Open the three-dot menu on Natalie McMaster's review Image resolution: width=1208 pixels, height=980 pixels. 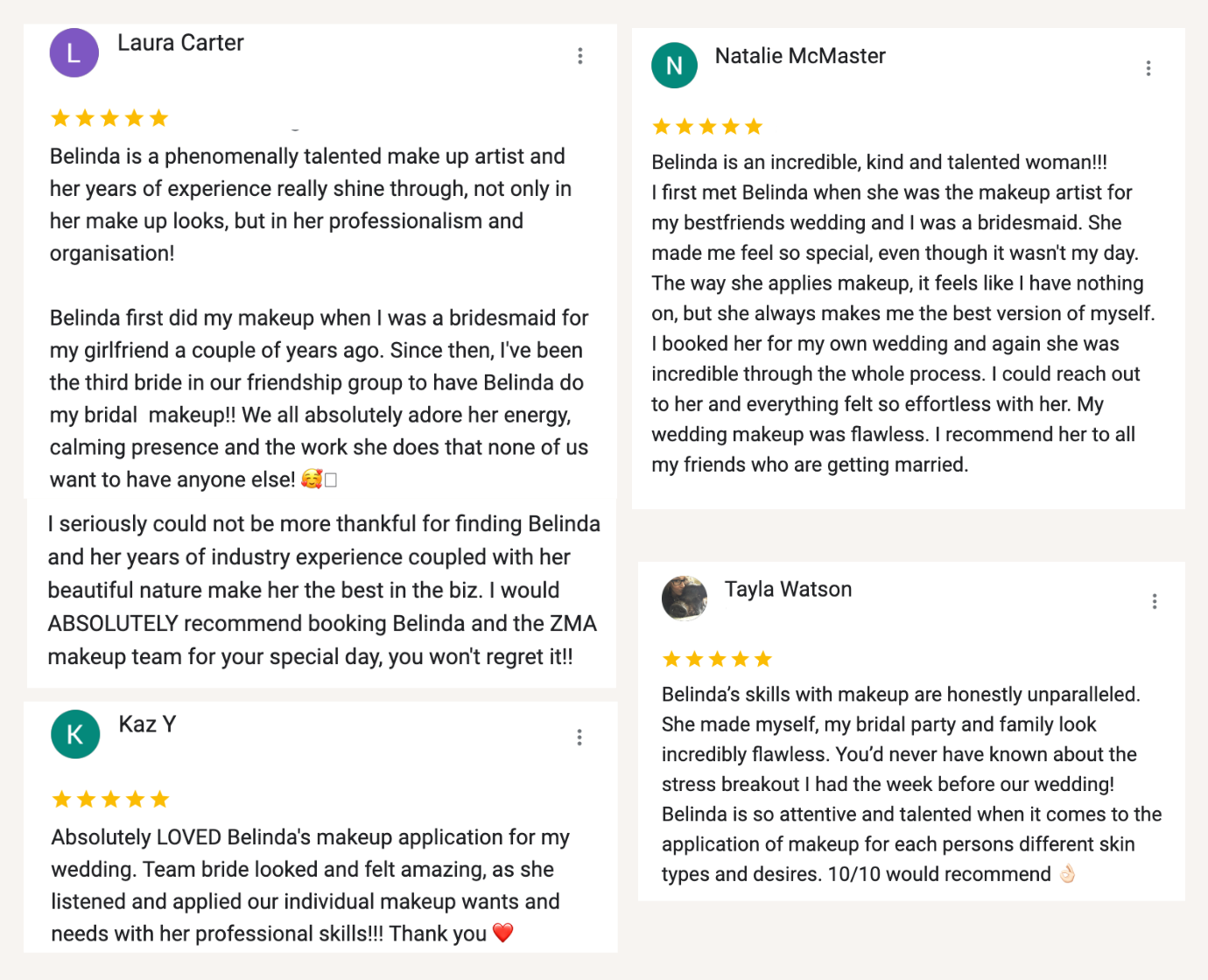(1148, 68)
